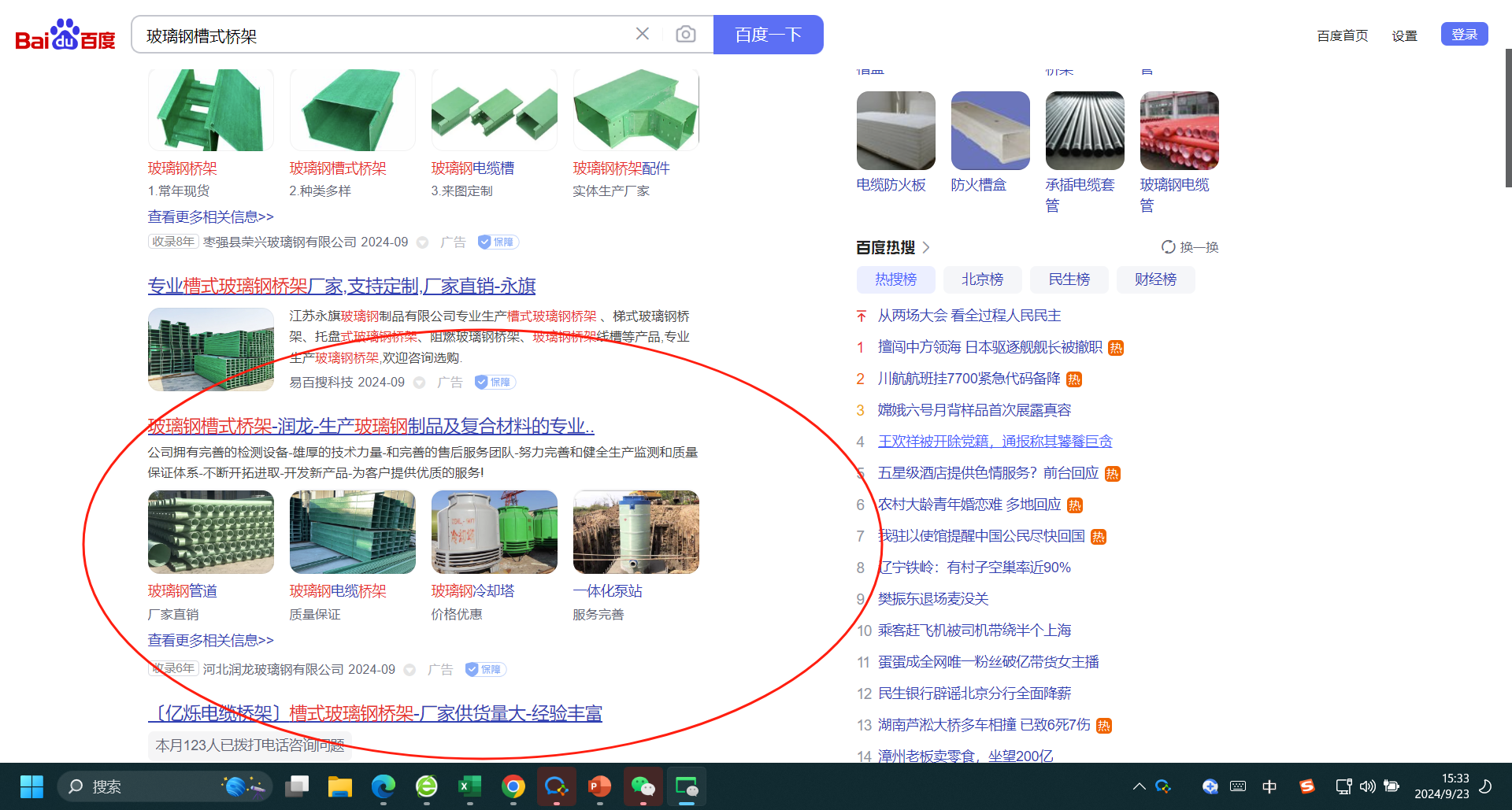This screenshot has height=810, width=1512.
Task: Open the 玻璃钢桥架 thumbnail image
Action: pos(211,110)
